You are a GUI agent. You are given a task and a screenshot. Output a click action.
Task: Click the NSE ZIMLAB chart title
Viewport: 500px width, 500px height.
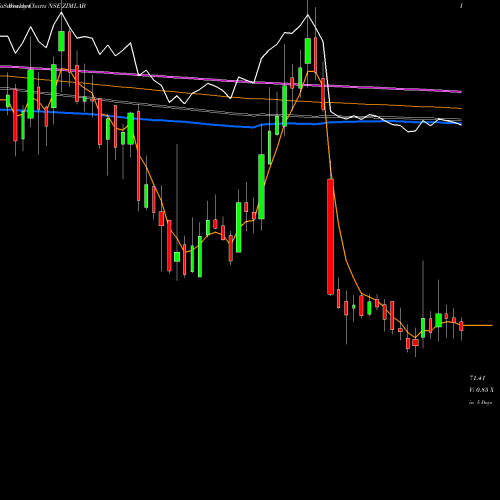(67, 6)
